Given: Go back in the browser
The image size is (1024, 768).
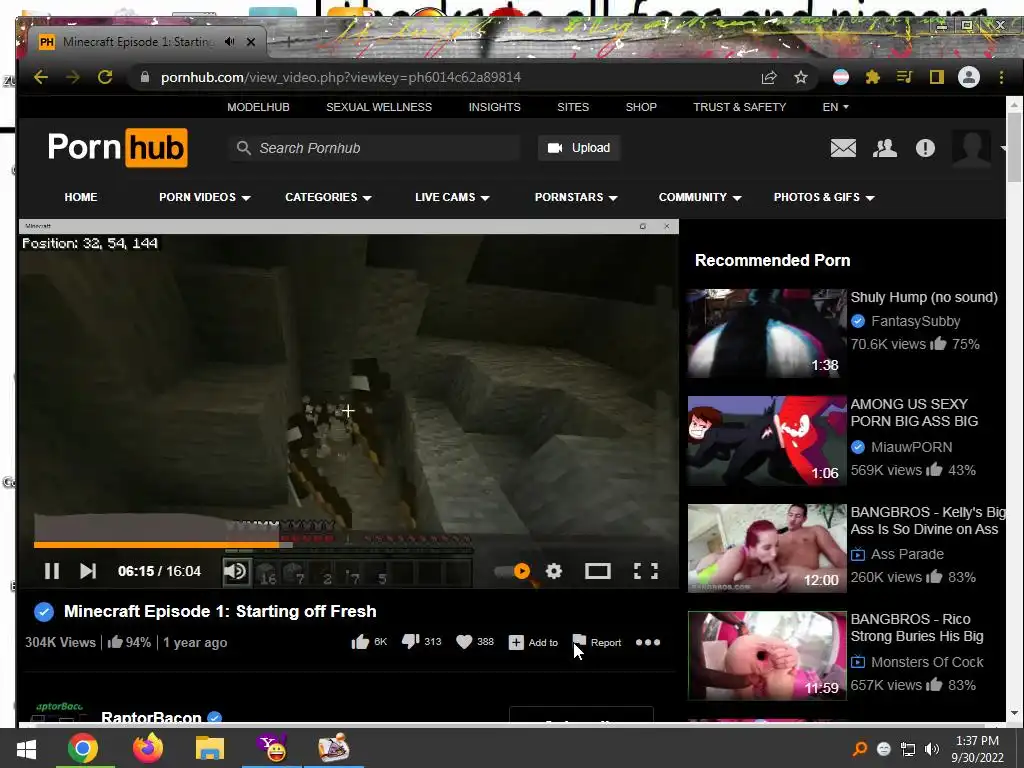Looking at the screenshot, I should 41,77.
